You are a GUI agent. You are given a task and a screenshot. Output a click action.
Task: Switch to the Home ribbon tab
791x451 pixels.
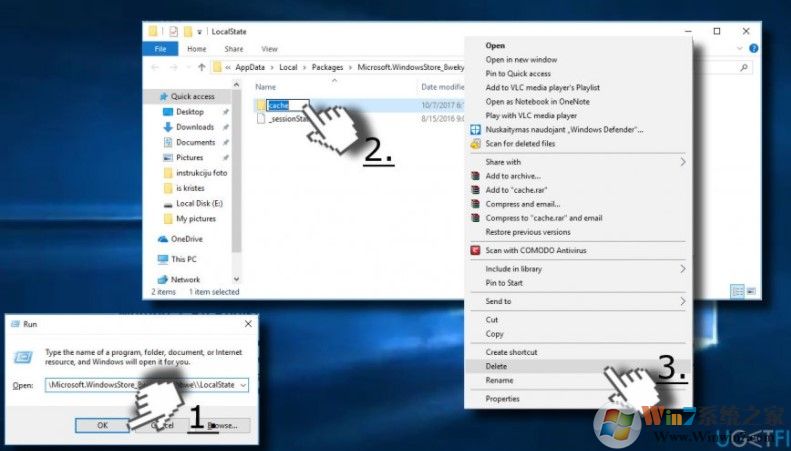click(197, 49)
